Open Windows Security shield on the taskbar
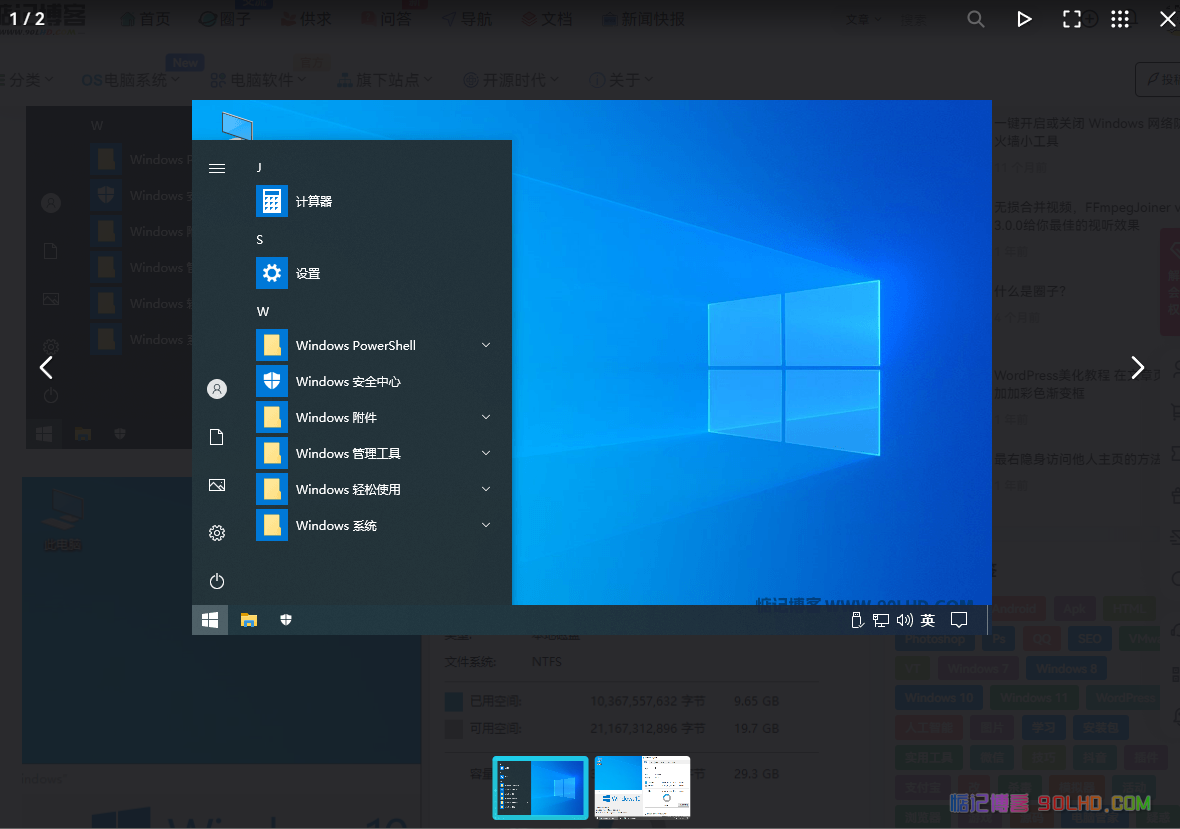The width and height of the screenshot is (1180, 829). (x=286, y=620)
